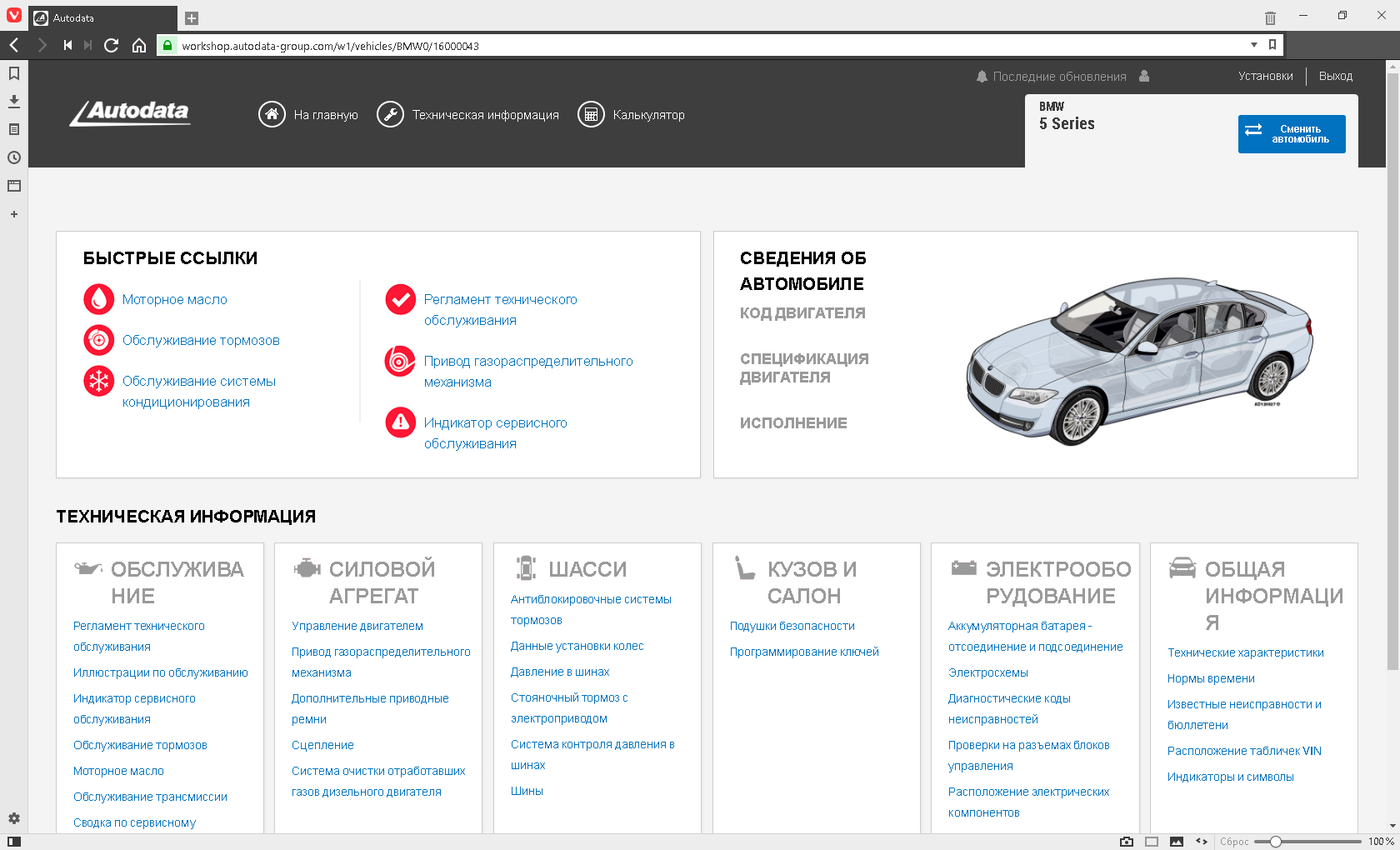The image size is (1400, 850).
Task: Open Расположение табличек VIN link
Action: 1244,751
